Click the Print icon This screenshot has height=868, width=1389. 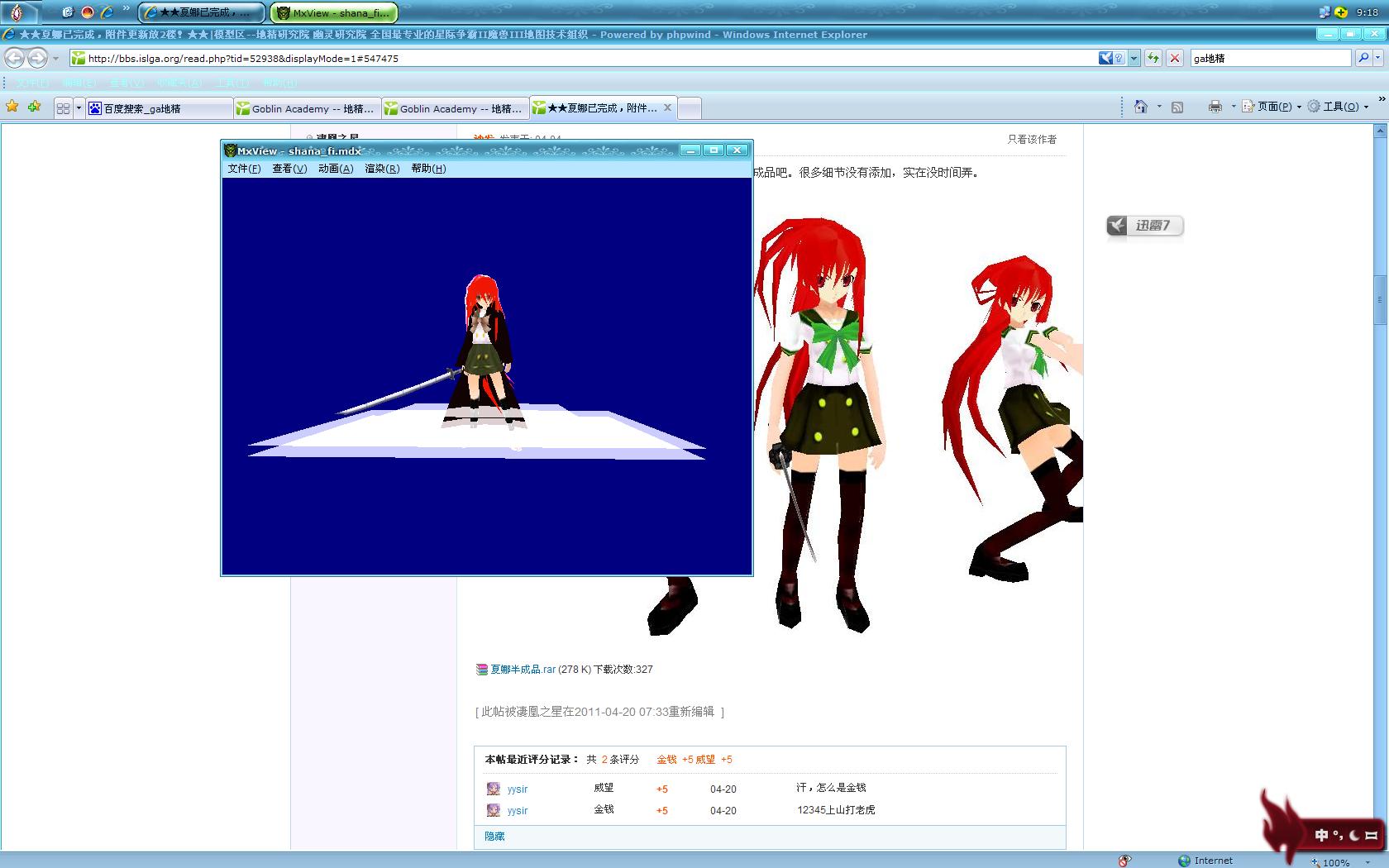(x=1215, y=107)
